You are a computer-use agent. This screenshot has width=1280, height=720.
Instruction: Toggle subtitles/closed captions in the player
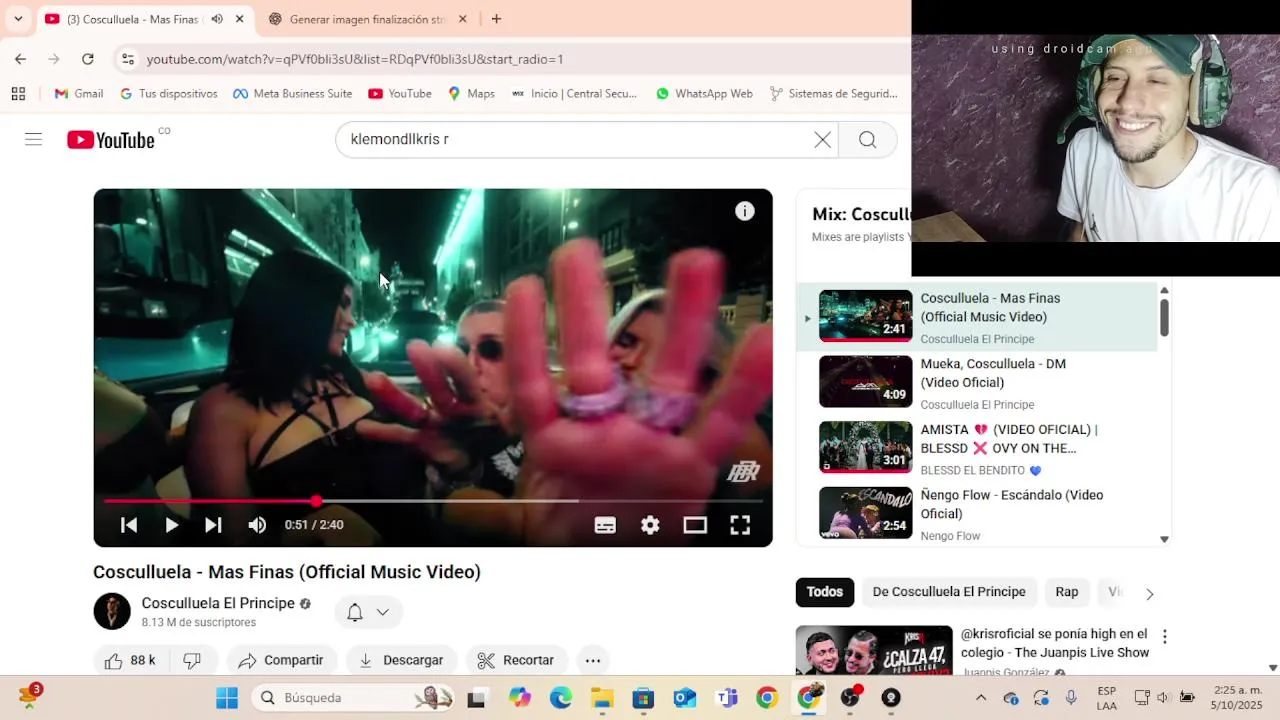(605, 525)
